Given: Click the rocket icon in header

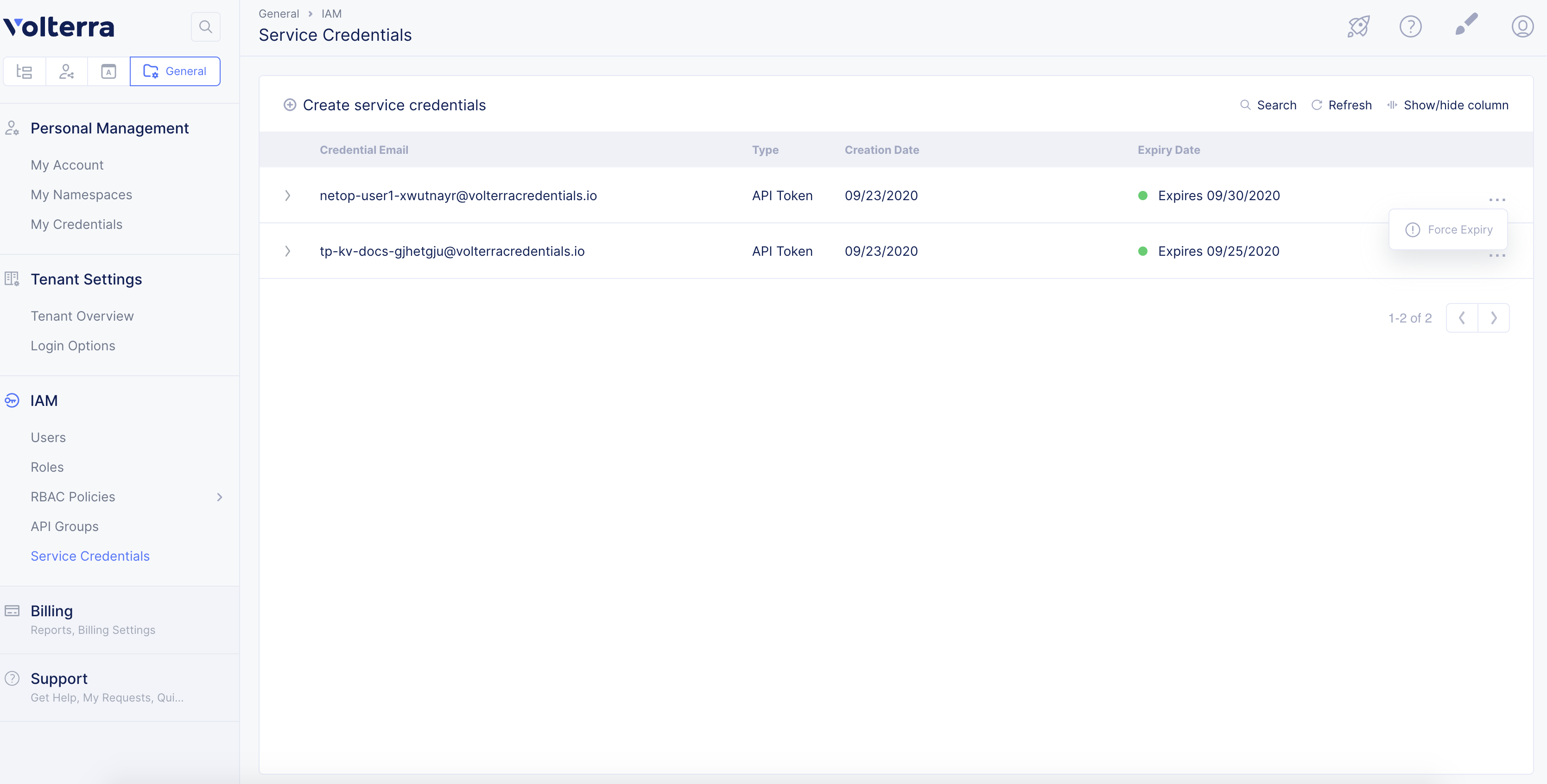Looking at the screenshot, I should click(x=1358, y=26).
